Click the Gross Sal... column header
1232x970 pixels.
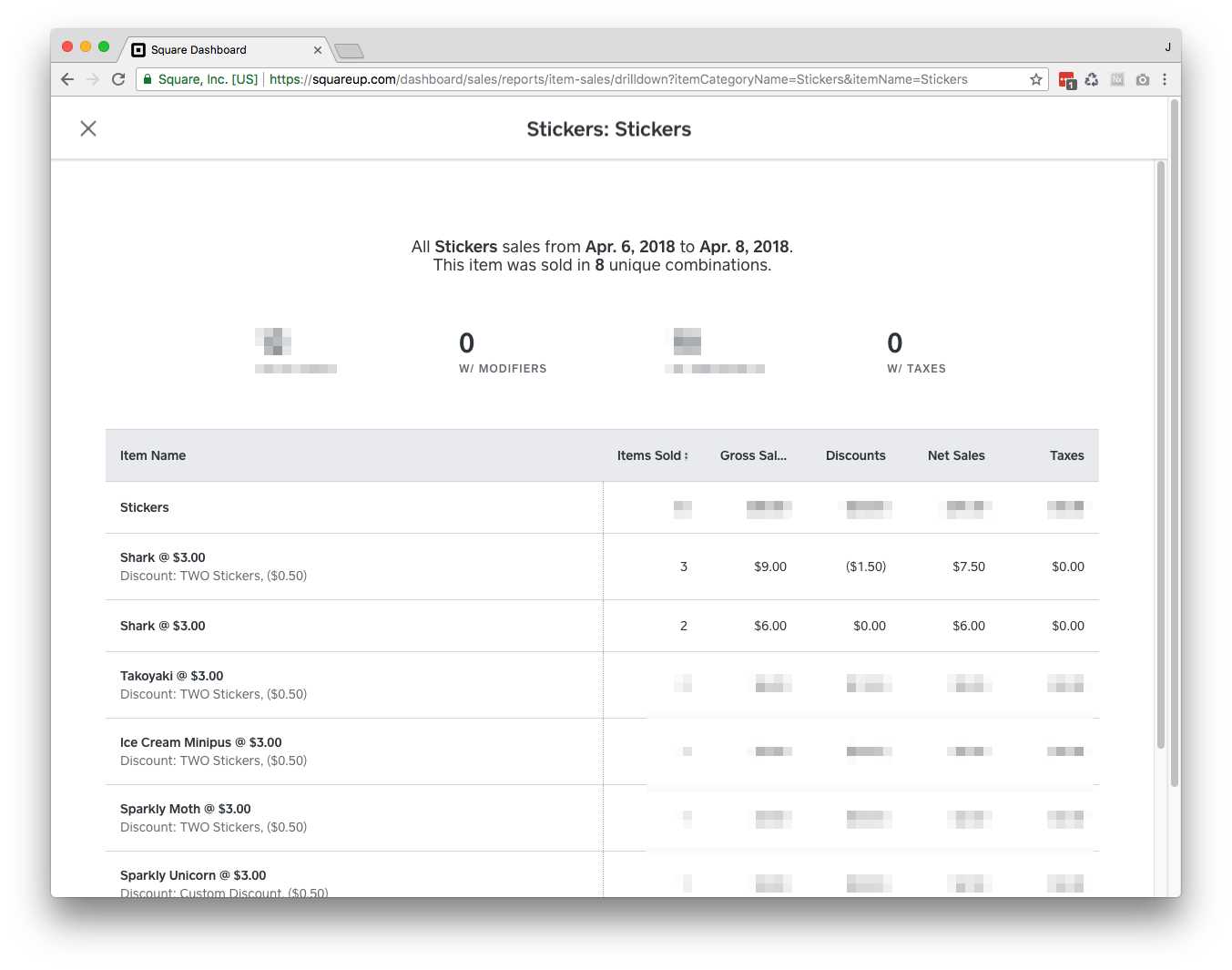[x=753, y=455]
